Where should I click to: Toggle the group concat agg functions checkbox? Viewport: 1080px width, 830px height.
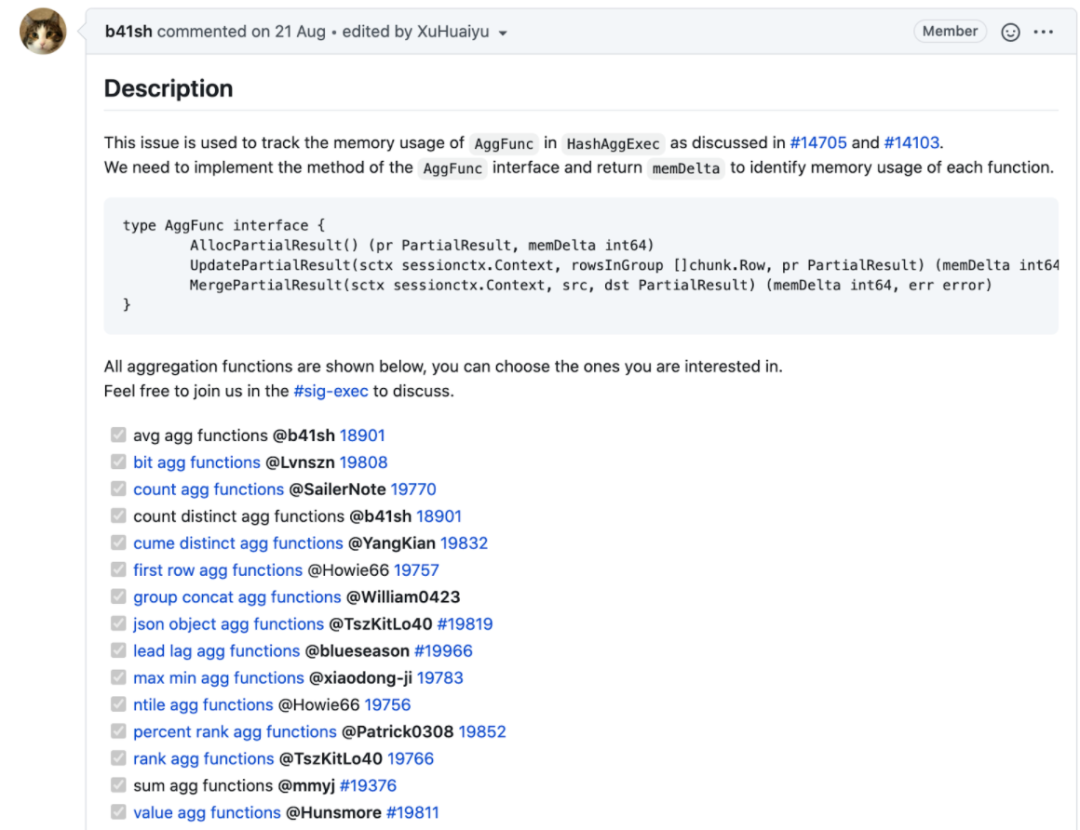pos(118,597)
